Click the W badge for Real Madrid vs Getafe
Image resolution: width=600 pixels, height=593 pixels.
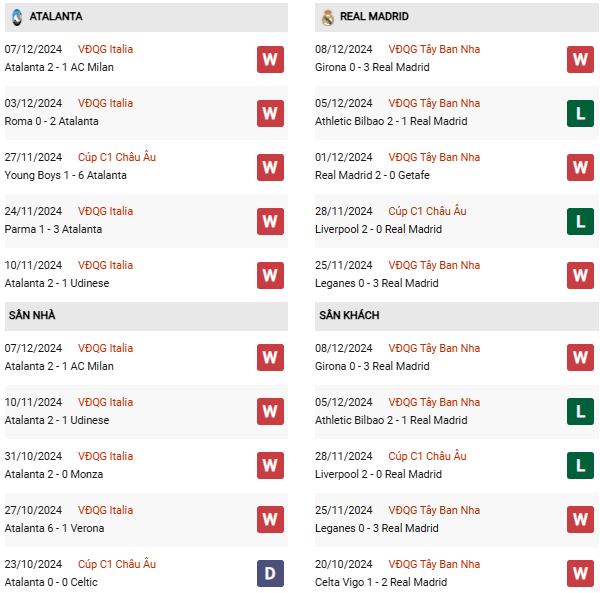point(580,167)
